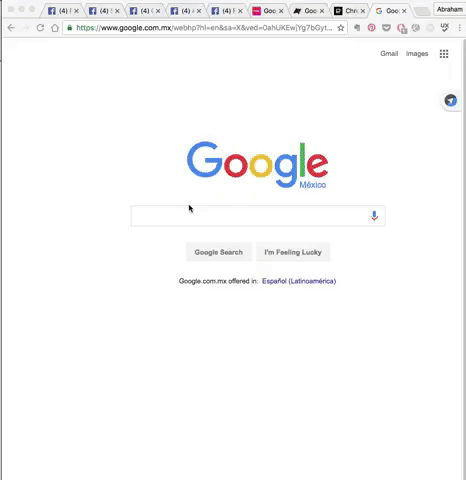Viewport: 466px width, 480px height.
Task: Open the Abraham profile switcher
Action: pyautogui.click(x=450, y=9)
